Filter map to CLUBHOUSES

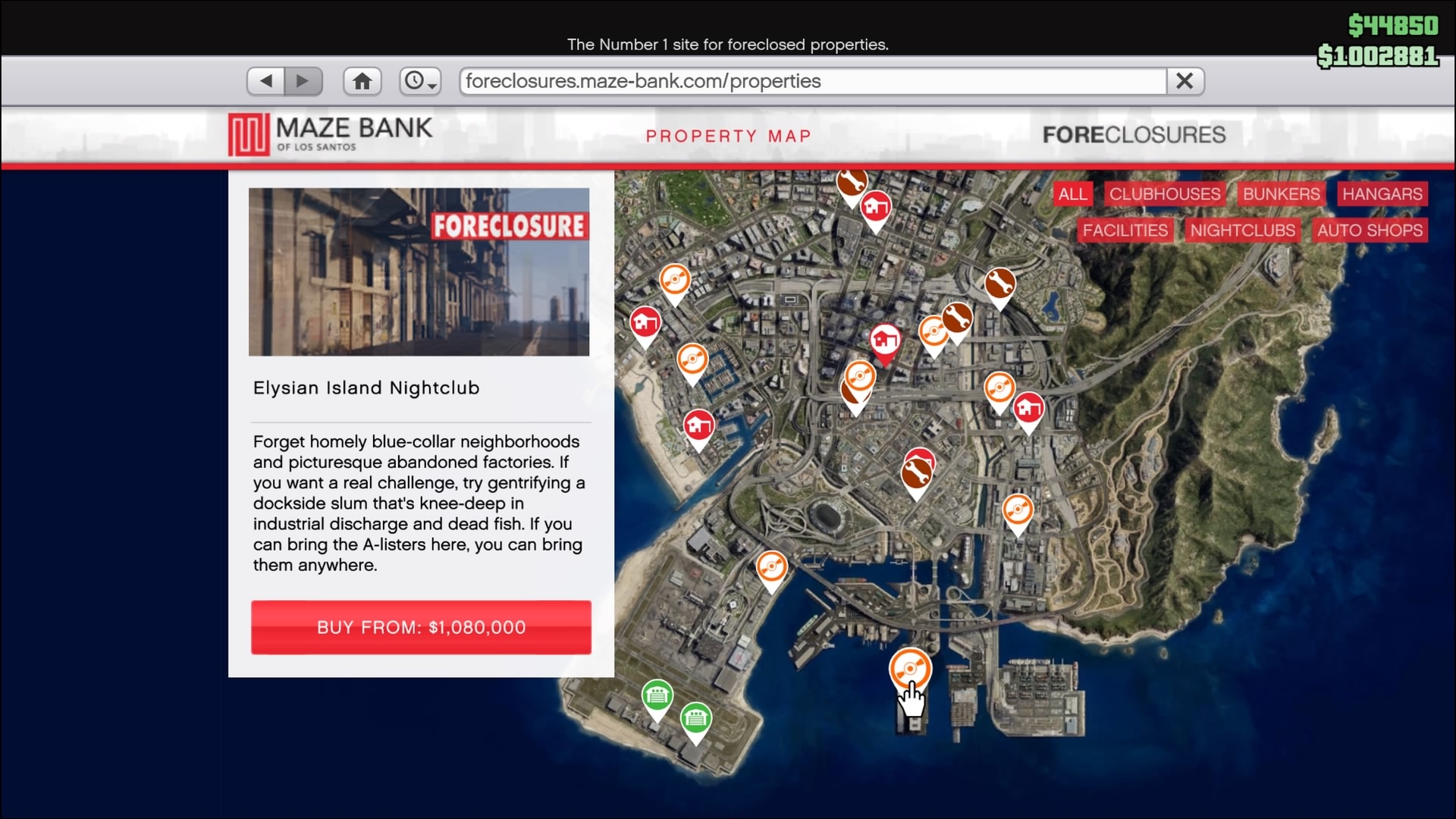1165,194
